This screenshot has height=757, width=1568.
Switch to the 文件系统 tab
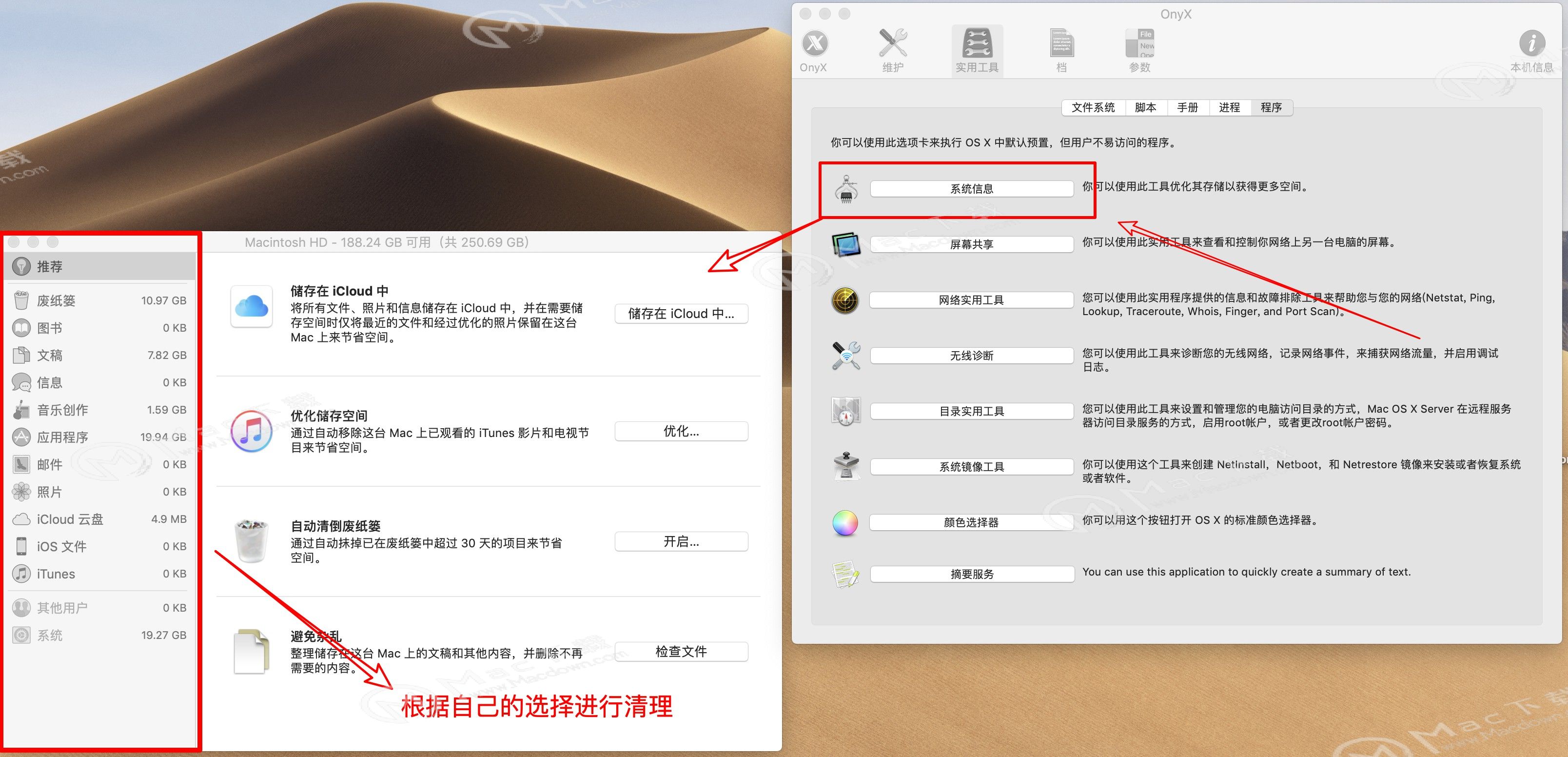point(1093,107)
